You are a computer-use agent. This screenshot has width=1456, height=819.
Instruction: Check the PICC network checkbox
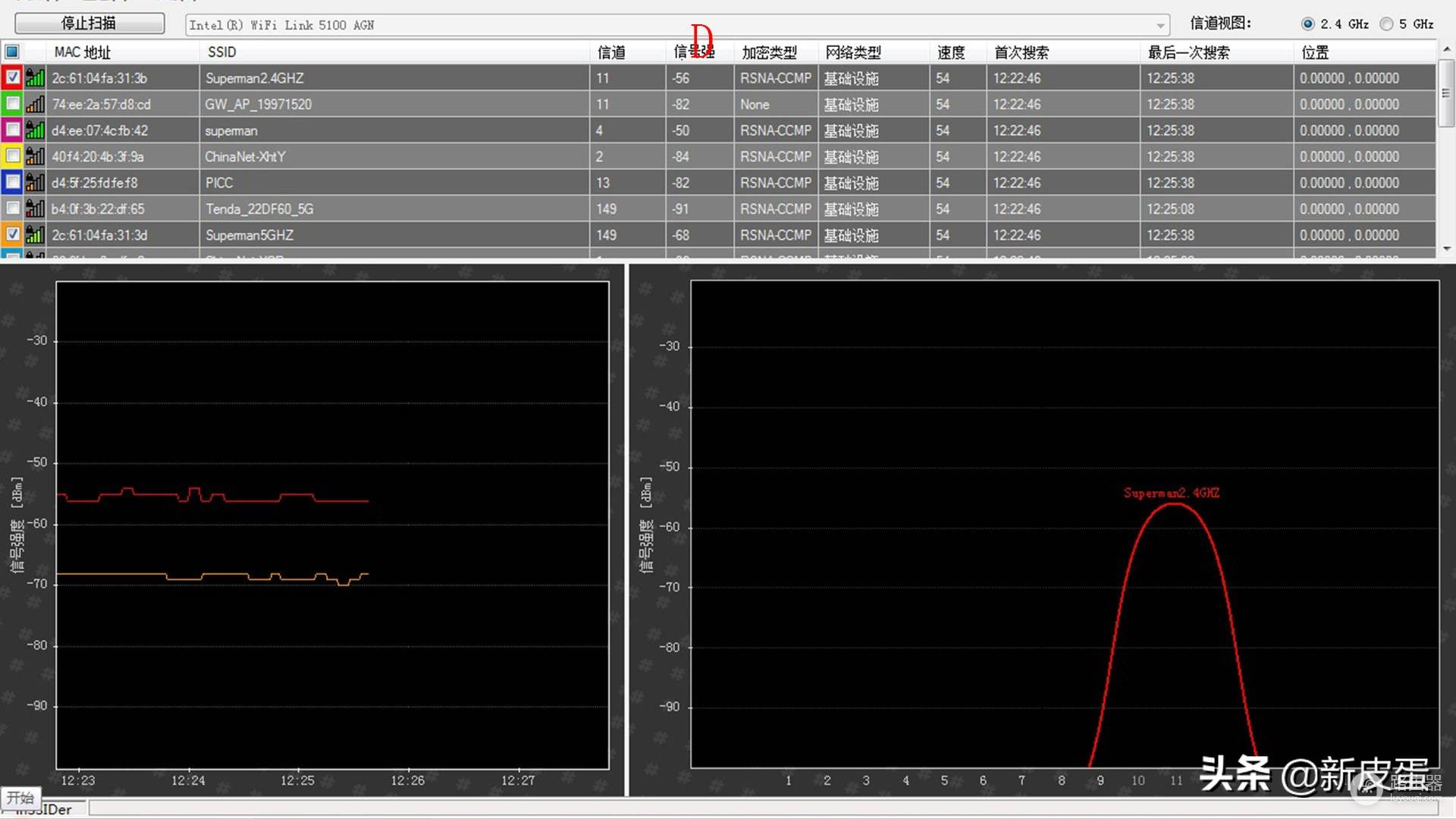pos(12,182)
